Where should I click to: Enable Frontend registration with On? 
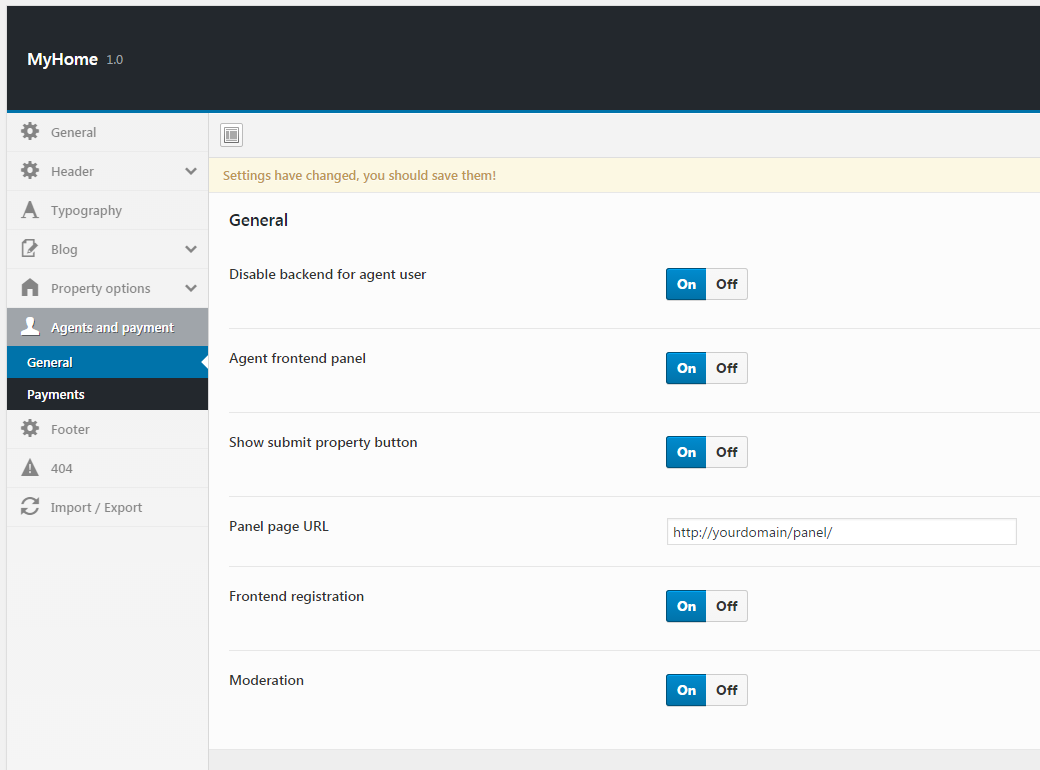click(x=686, y=606)
